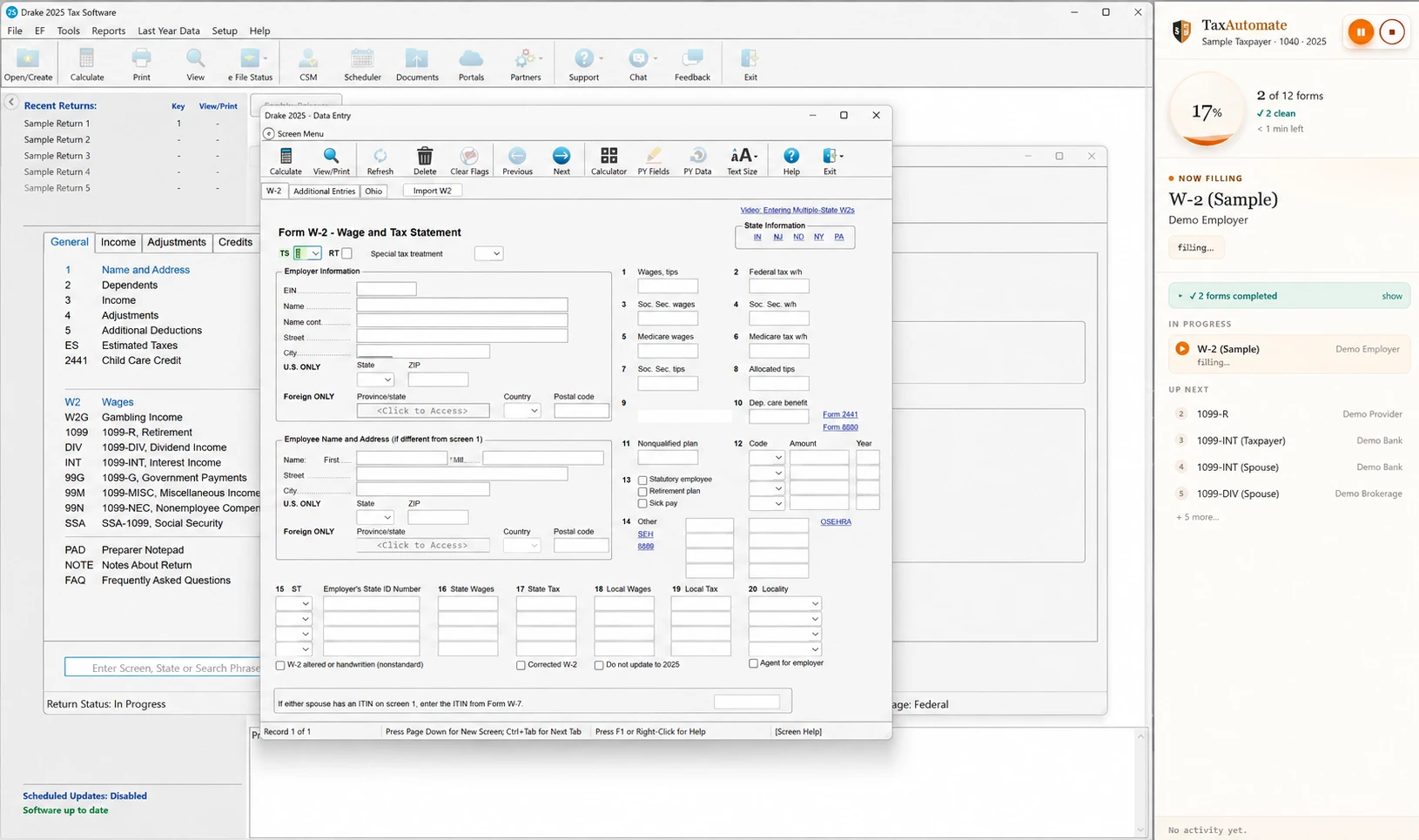Click show on forms completed banner

[x=1392, y=296]
